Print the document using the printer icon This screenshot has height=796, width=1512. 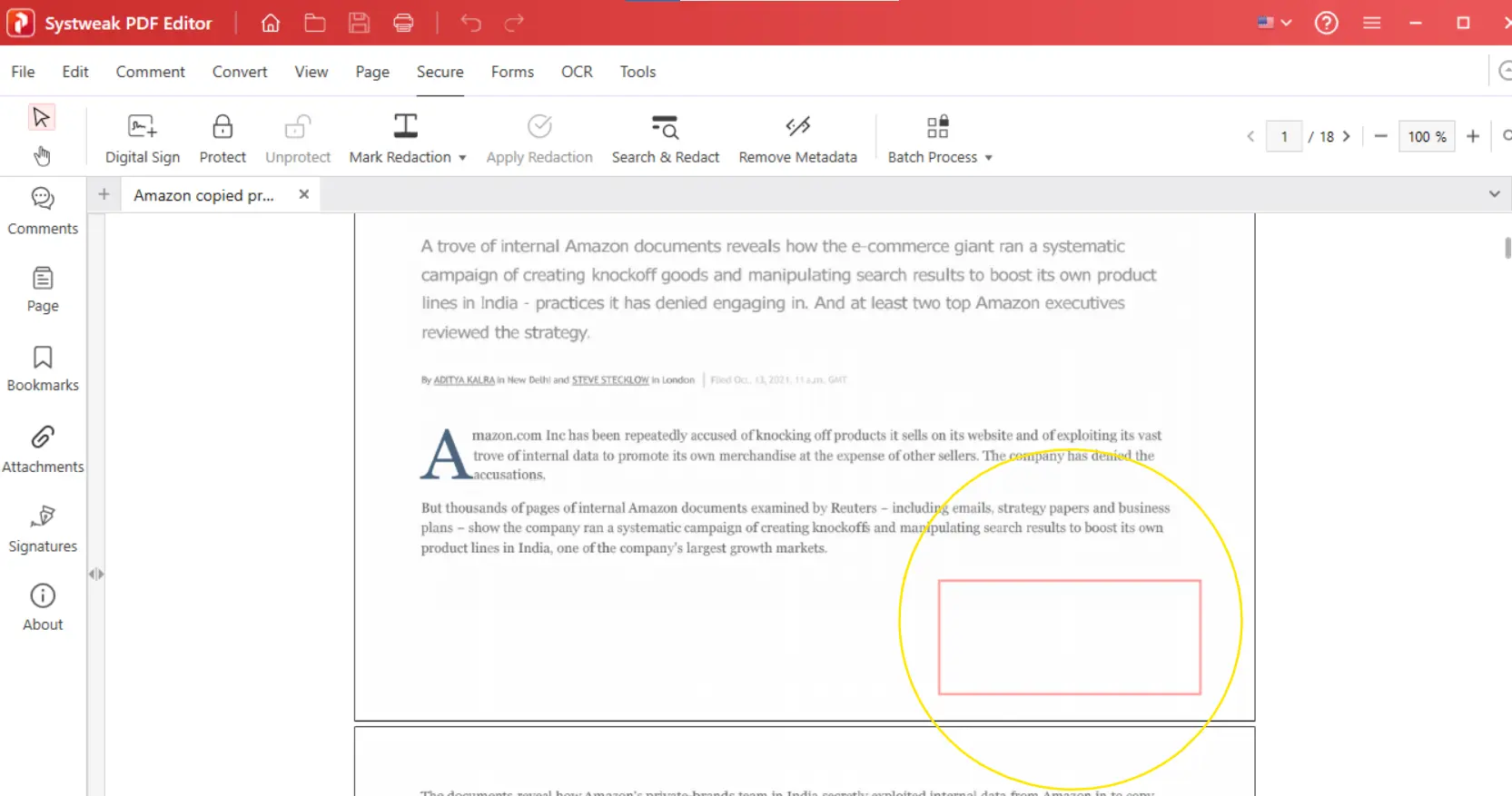(x=404, y=23)
